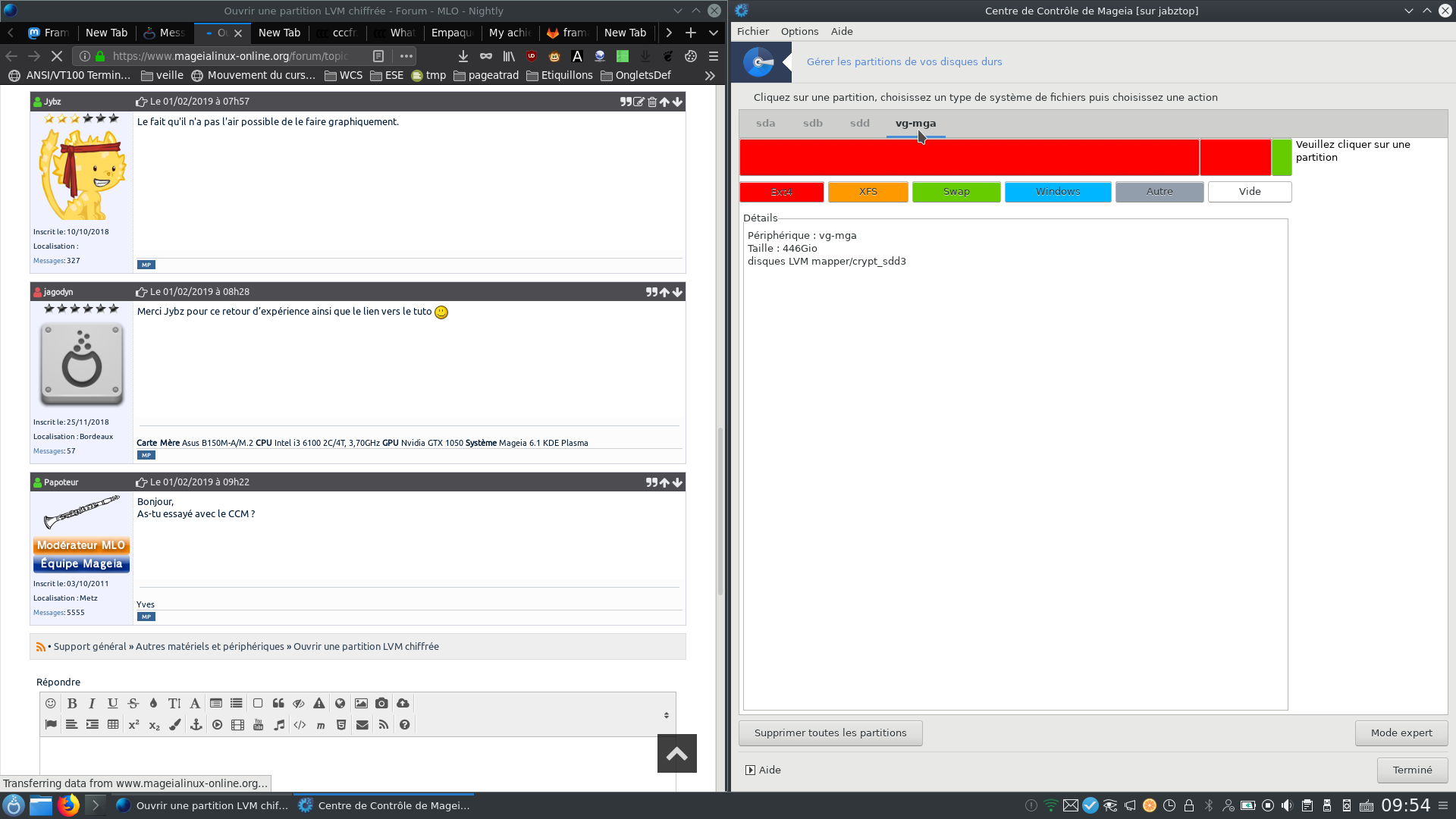Click the large red partition block
Image resolution: width=1456 pixels, height=819 pixels.
tap(968, 157)
